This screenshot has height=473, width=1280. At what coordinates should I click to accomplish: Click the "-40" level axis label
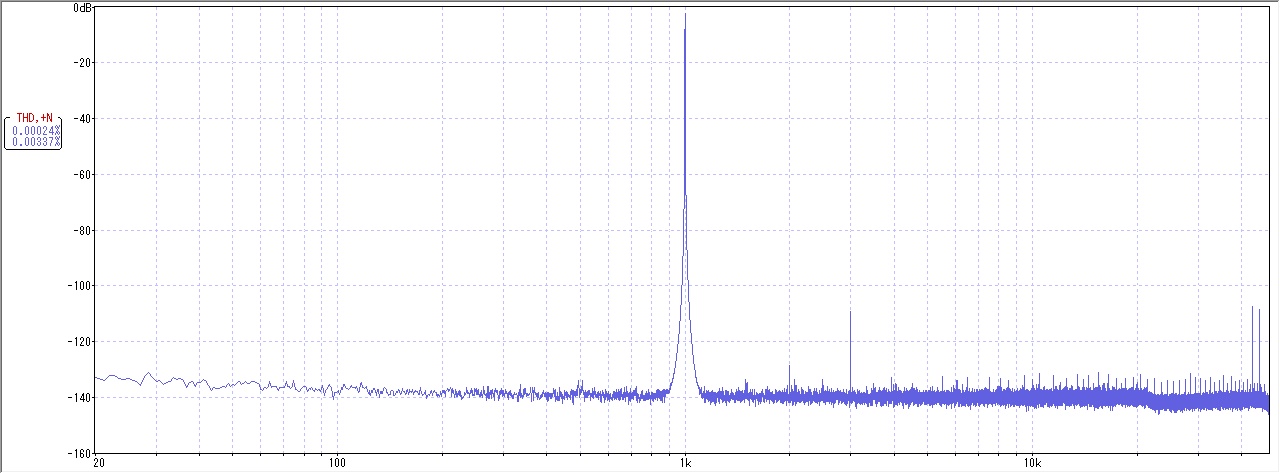(x=83, y=119)
